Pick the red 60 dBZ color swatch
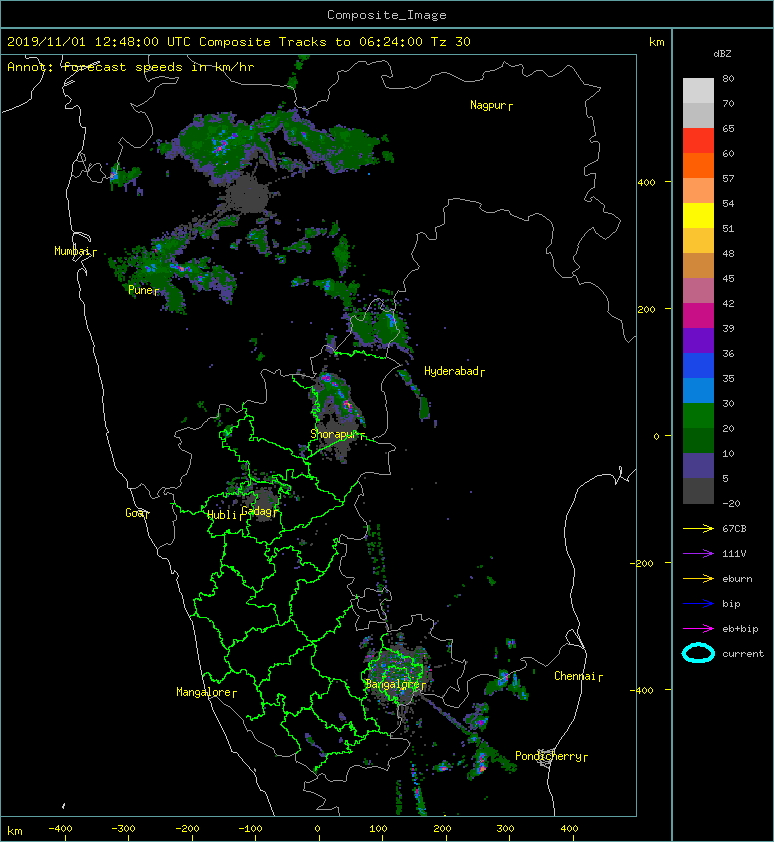Screen dimensions: 774x842 [x=698, y=141]
